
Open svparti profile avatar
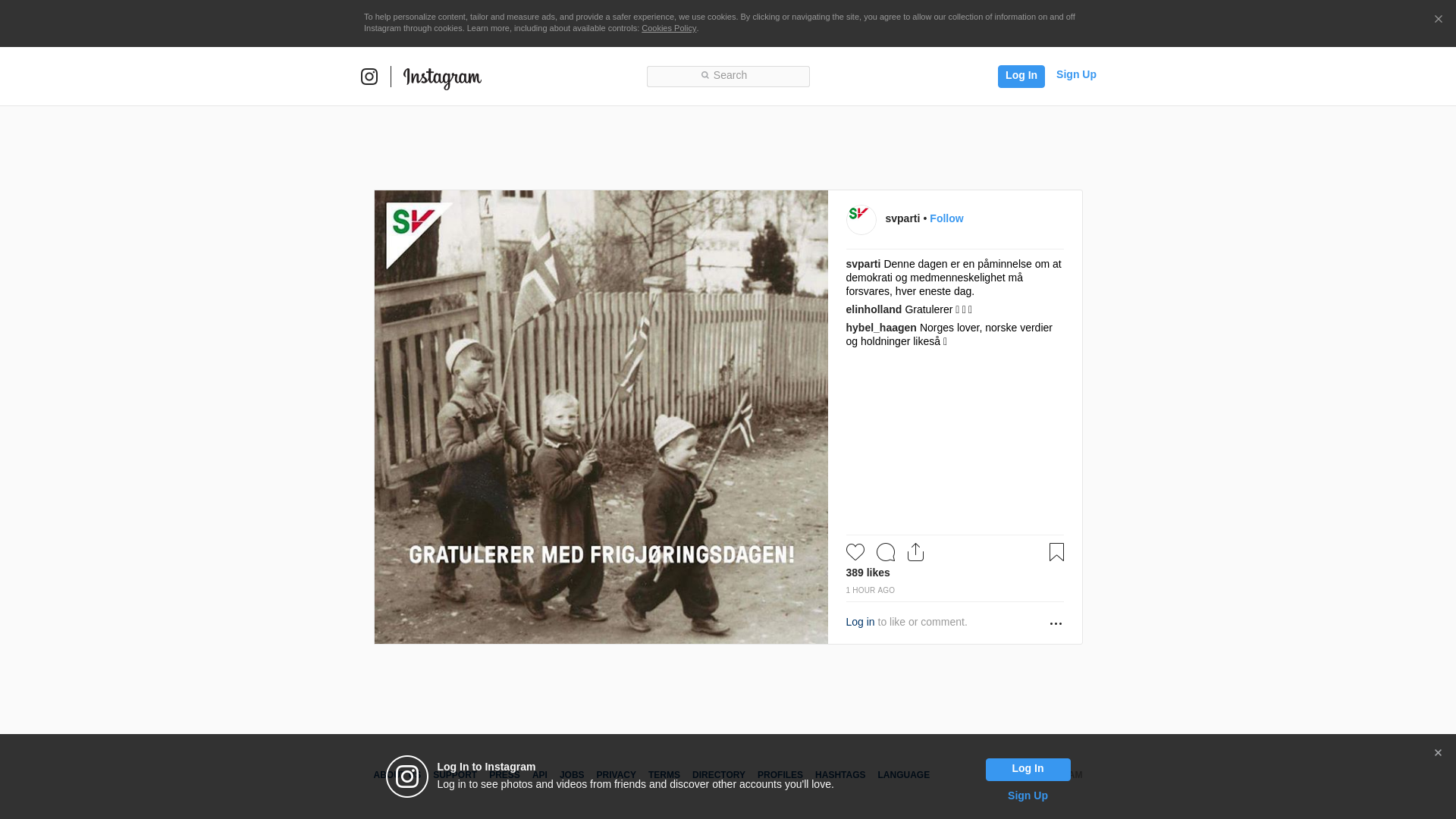pyautogui.click(x=861, y=220)
